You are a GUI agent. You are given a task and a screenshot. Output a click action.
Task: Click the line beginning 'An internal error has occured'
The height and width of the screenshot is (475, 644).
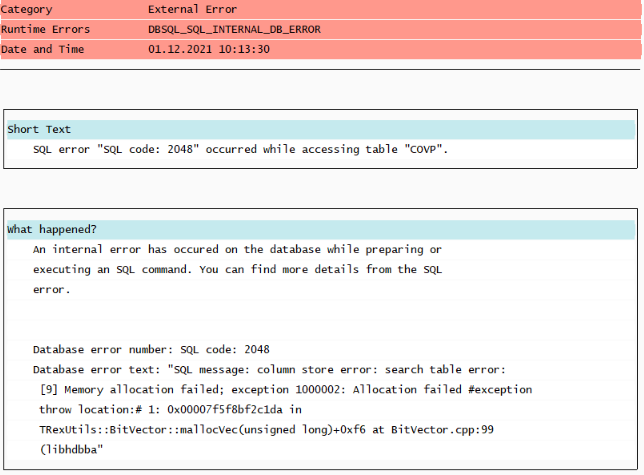pyautogui.click(x=237, y=250)
